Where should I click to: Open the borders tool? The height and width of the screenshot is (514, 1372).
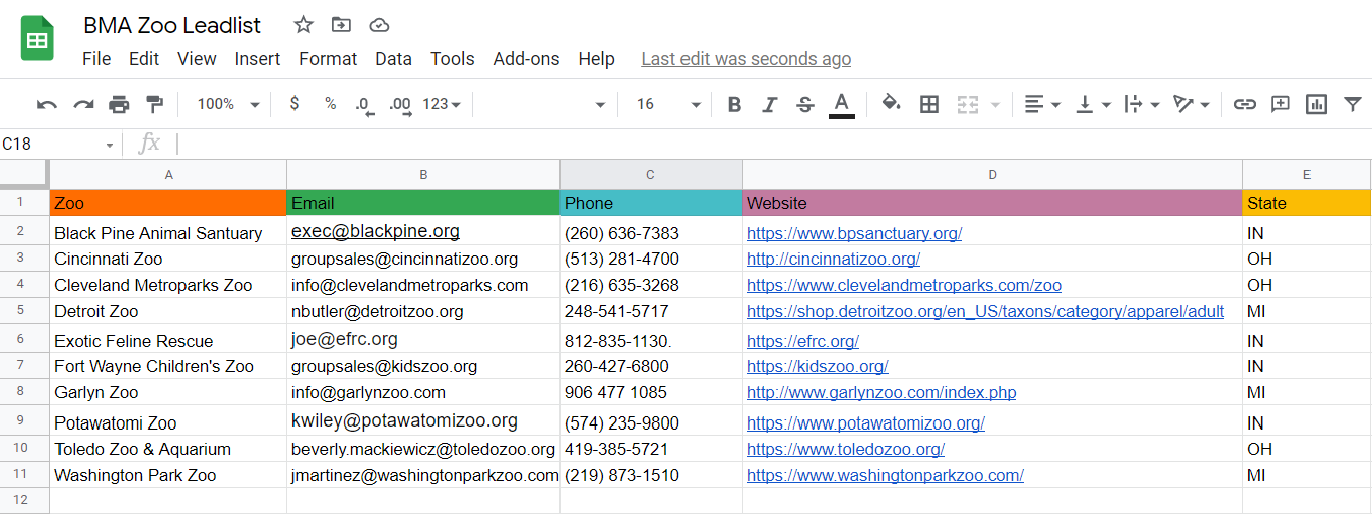(929, 104)
